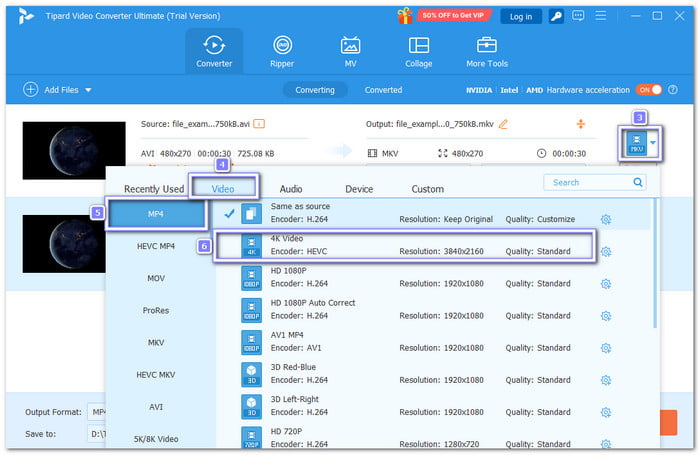Select MOV format category
This screenshot has width=700, height=455.
click(x=156, y=278)
